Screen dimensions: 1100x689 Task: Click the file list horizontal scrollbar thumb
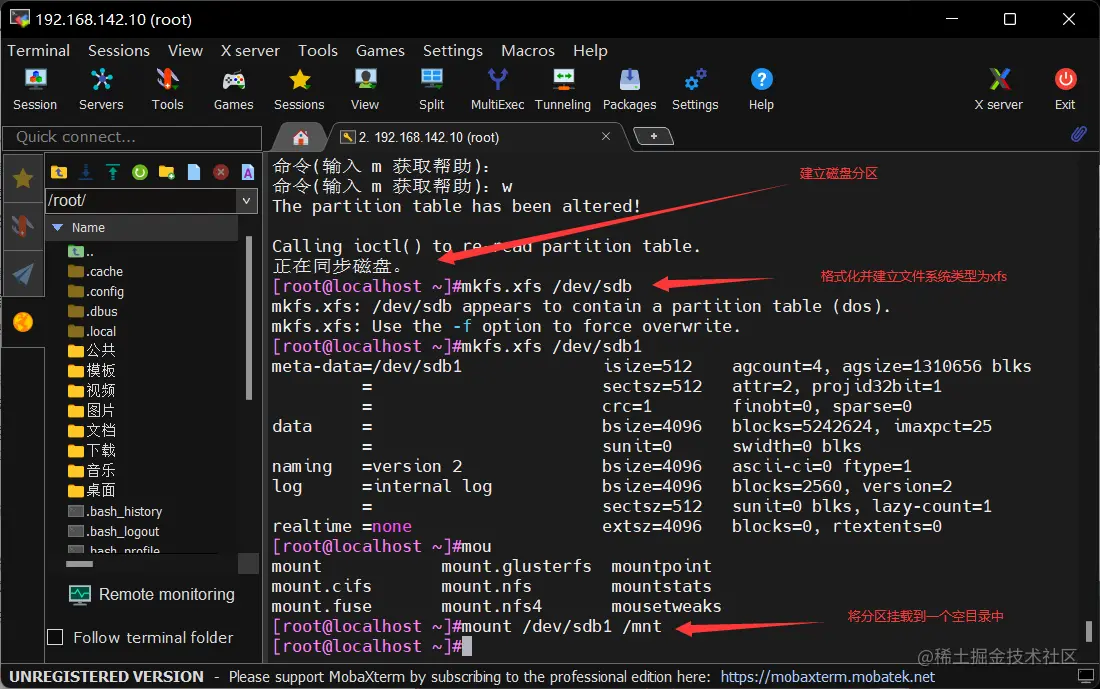click(79, 563)
